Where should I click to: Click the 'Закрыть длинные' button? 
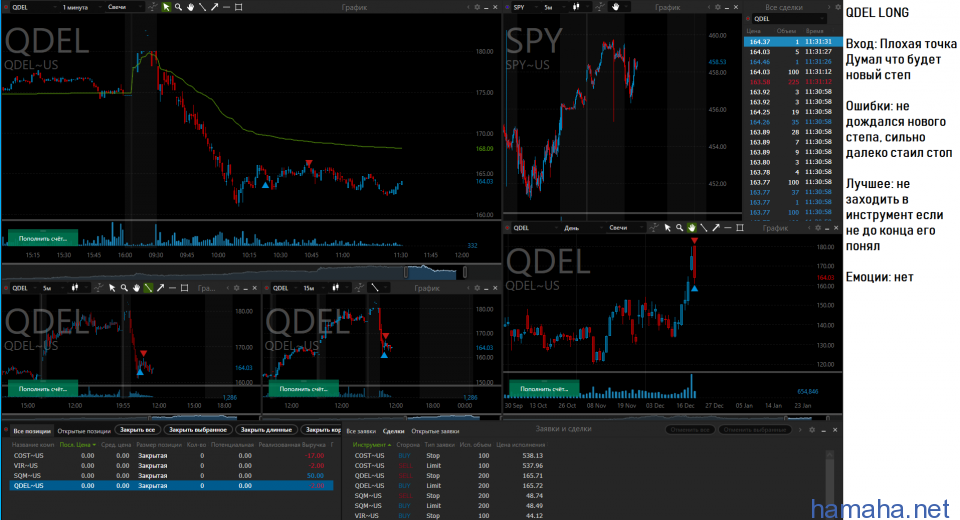pyautogui.click(x=266, y=430)
